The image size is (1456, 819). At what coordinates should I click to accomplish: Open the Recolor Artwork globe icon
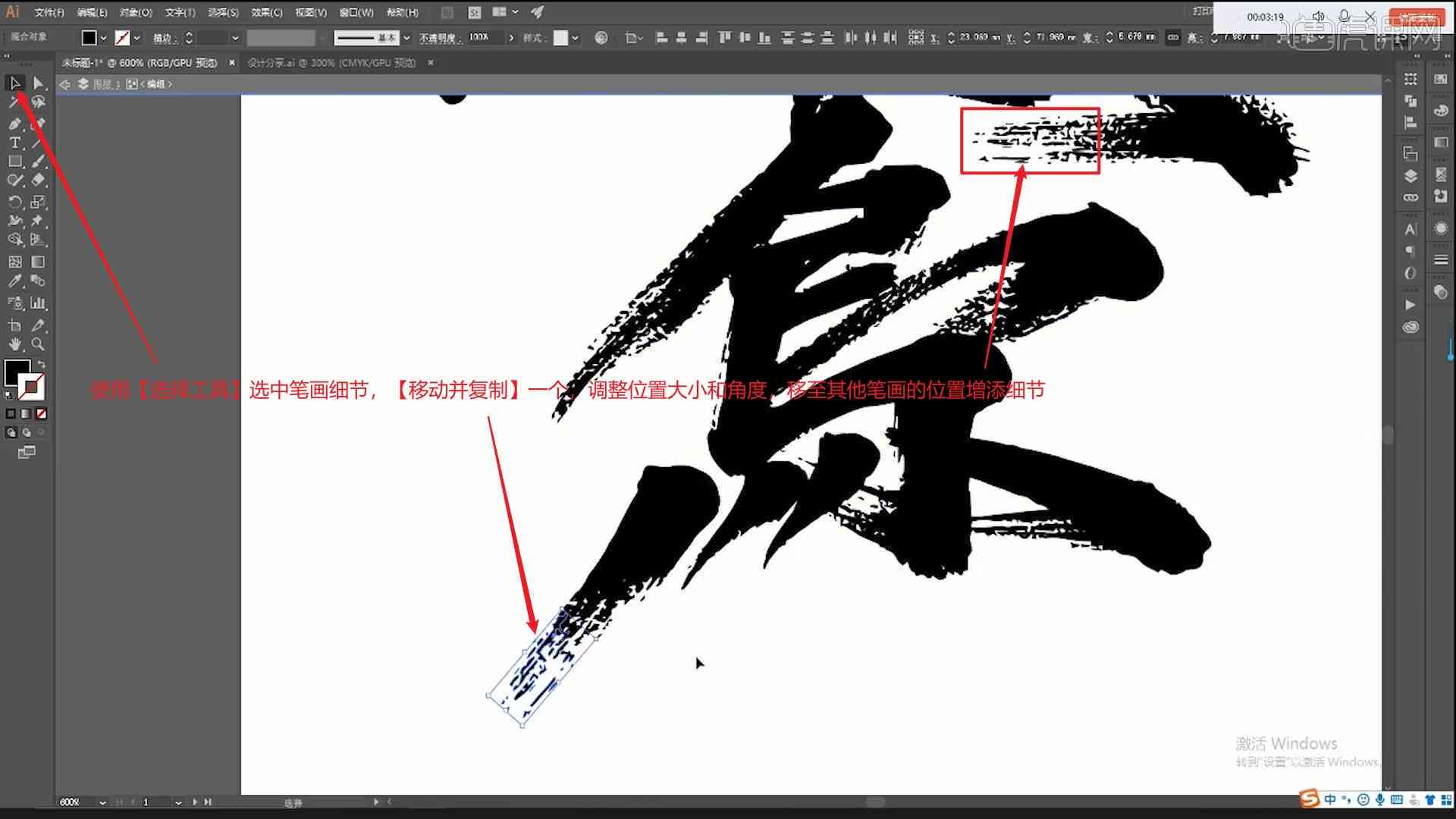click(601, 37)
